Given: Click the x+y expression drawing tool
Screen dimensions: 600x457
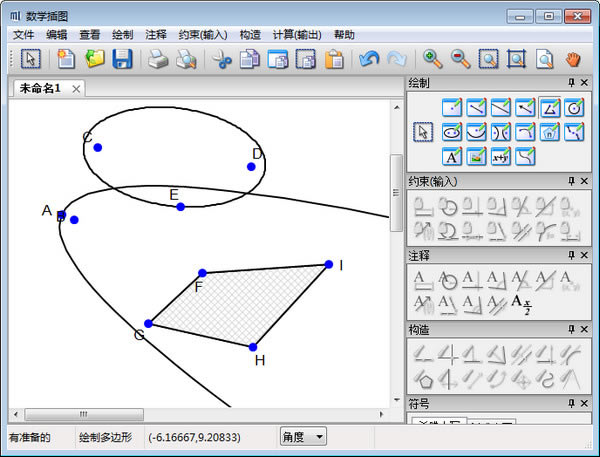Looking at the screenshot, I should [x=500, y=156].
